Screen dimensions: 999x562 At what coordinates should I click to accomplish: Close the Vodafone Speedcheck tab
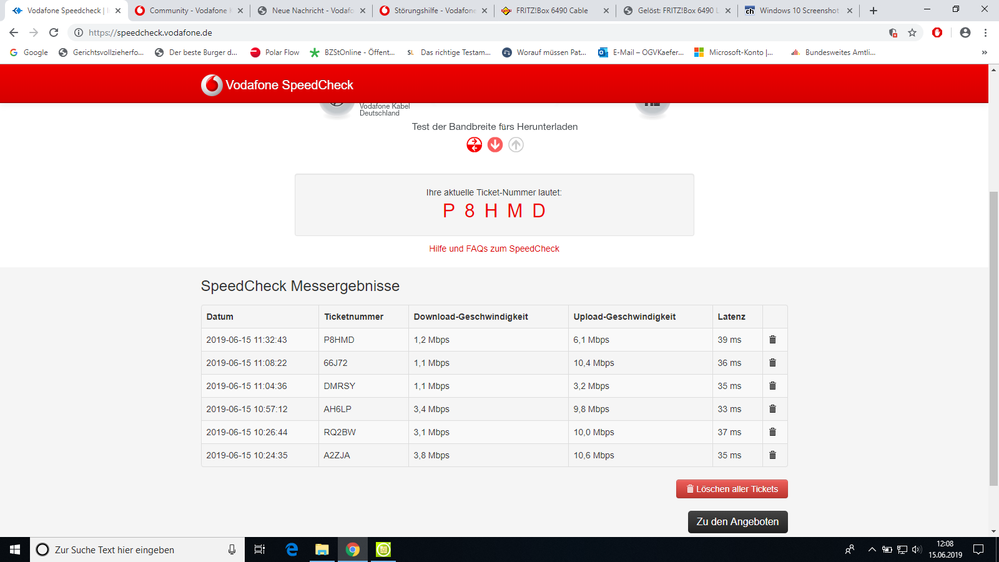(x=118, y=10)
